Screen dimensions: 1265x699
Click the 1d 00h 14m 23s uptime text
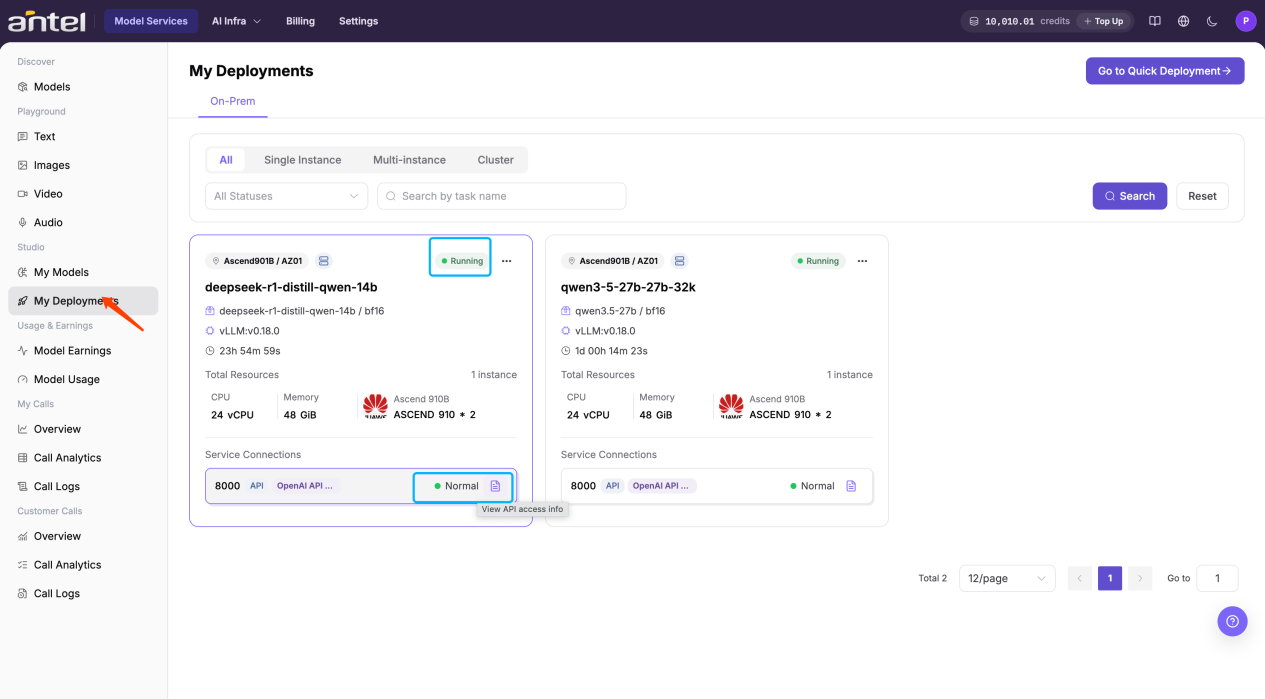coord(611,351)
